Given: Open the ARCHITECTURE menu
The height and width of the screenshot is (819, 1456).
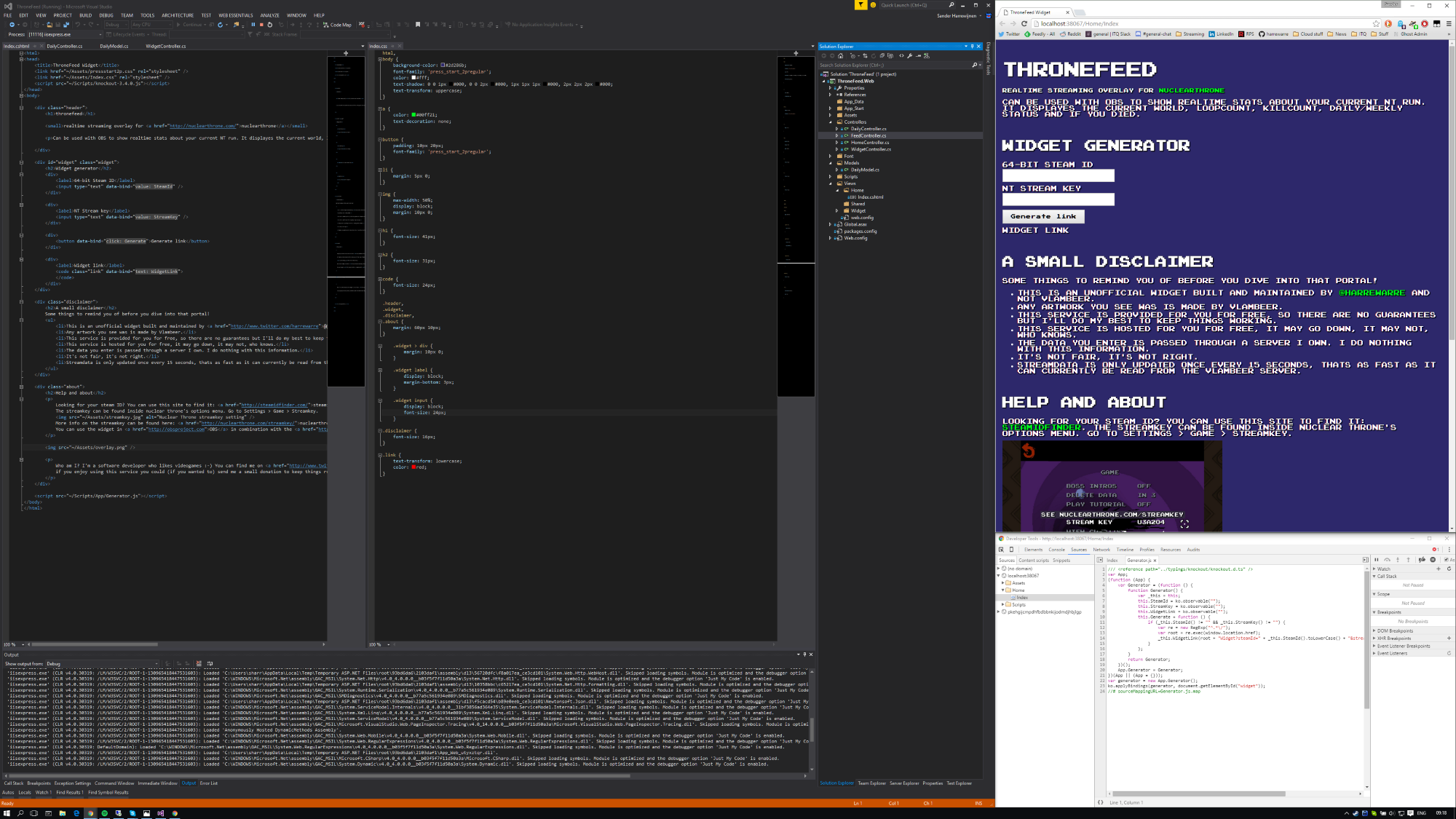Looking at the screenshot, I should (178, 15).
